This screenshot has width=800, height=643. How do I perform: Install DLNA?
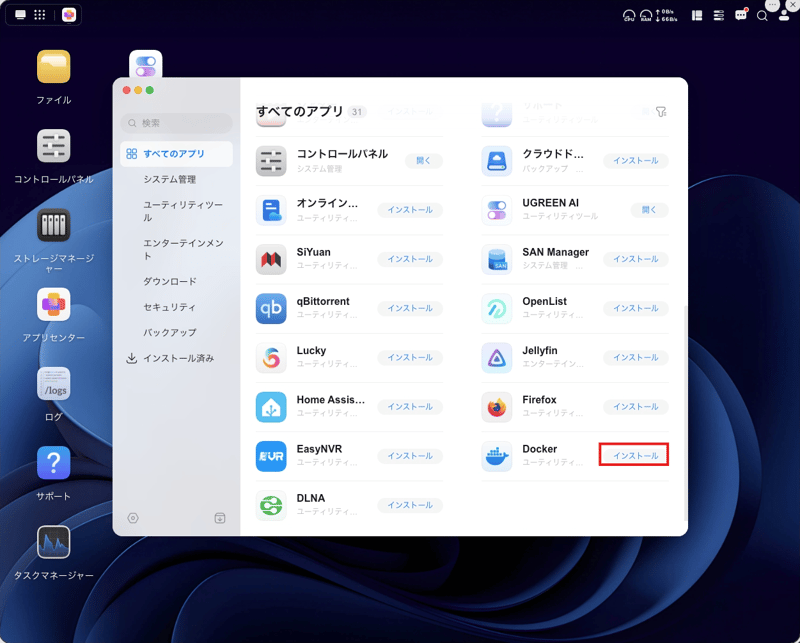tap(410, 505)
